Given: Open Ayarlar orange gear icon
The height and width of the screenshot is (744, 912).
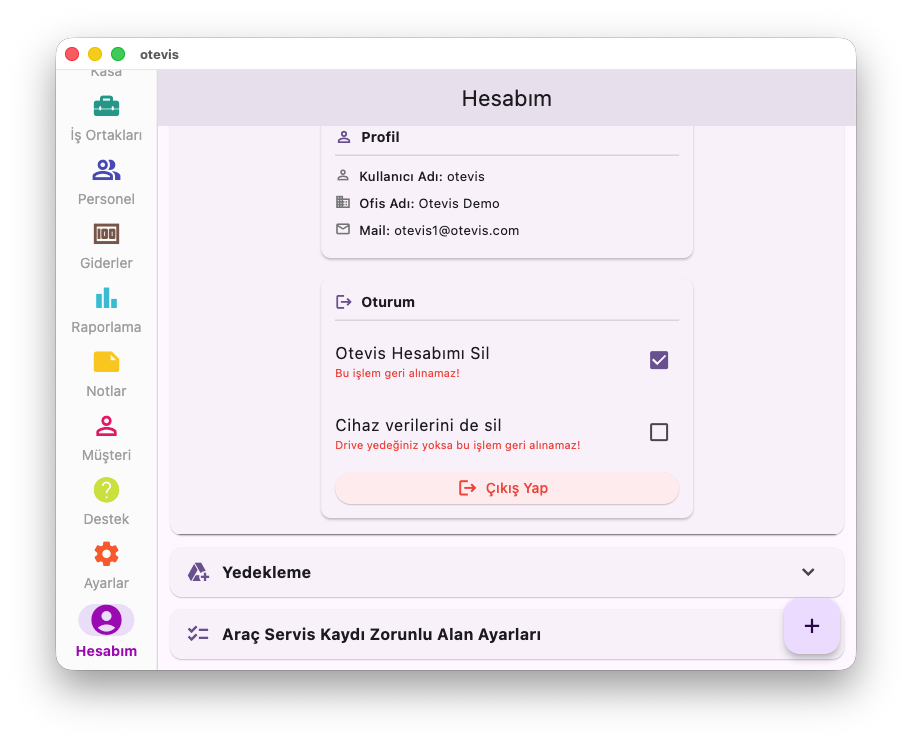Looking at the screenshot, I should tap(106, 554).
